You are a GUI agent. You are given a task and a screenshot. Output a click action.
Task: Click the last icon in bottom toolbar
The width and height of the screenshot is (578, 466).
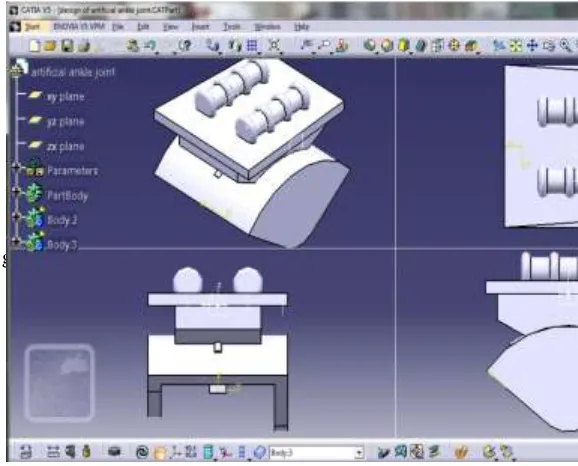pyautogui.click(x=506, y=452)
